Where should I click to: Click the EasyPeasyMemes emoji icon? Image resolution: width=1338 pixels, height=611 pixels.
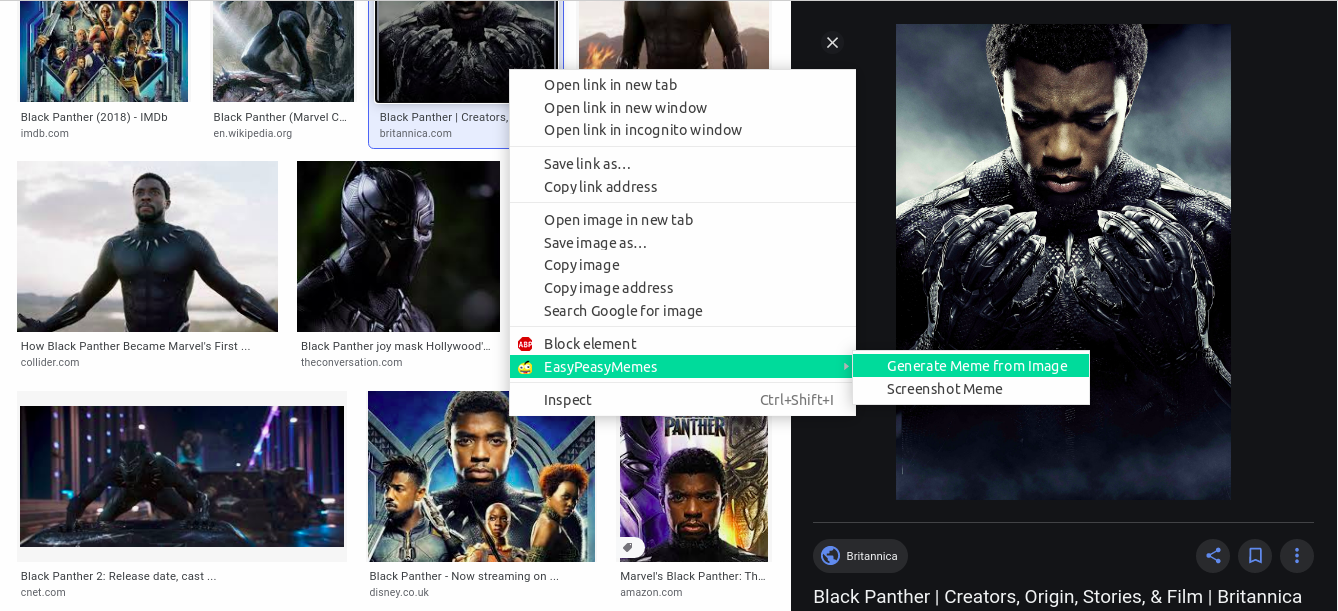pyautogui.click(x=525, y=367)
